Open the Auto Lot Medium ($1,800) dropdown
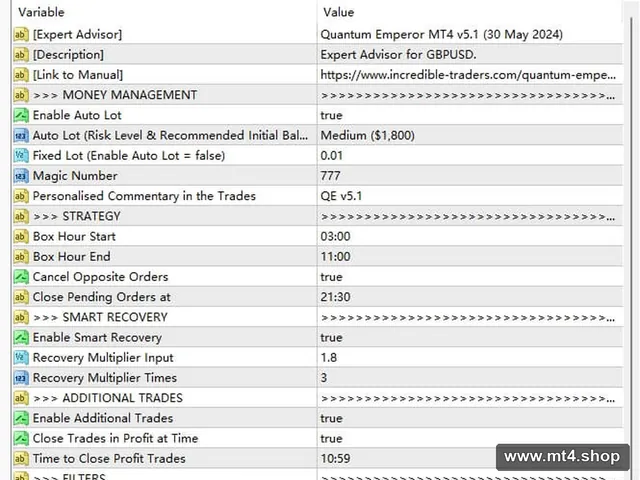The width and height of the screenshot is (640, 480). 470,136
